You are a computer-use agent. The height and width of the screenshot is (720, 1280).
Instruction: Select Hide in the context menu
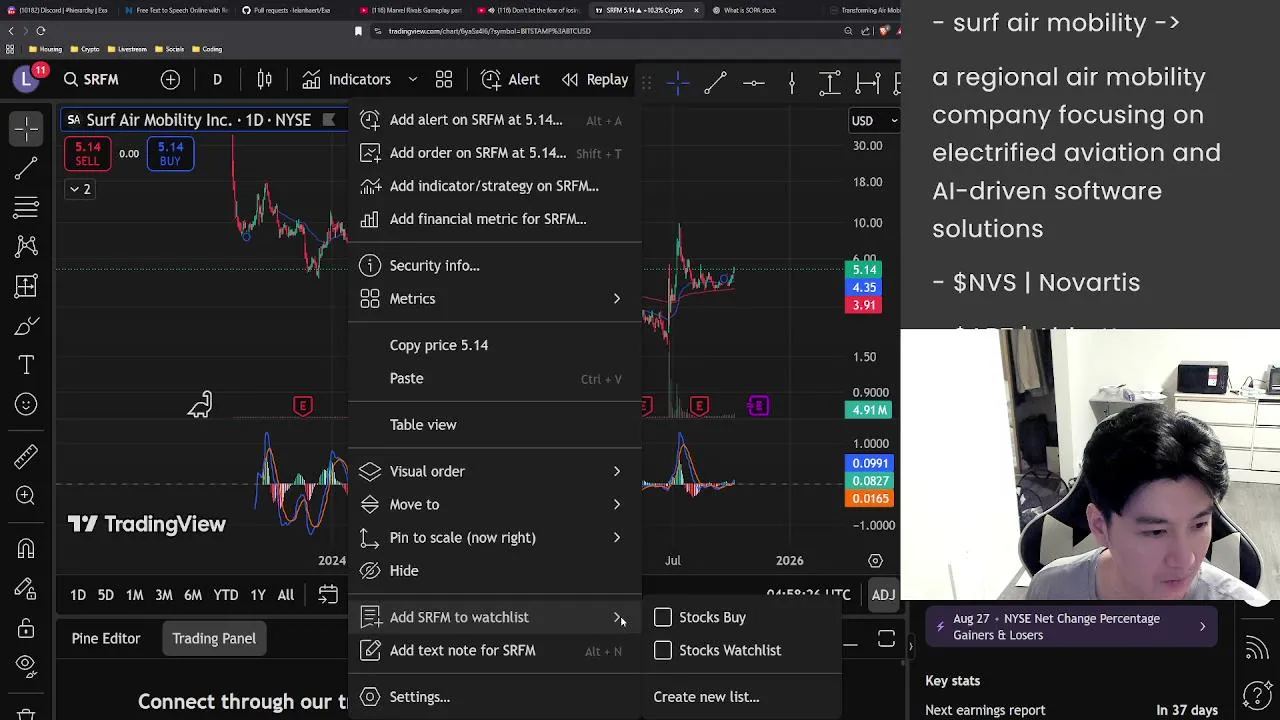[x=495, y=571]
